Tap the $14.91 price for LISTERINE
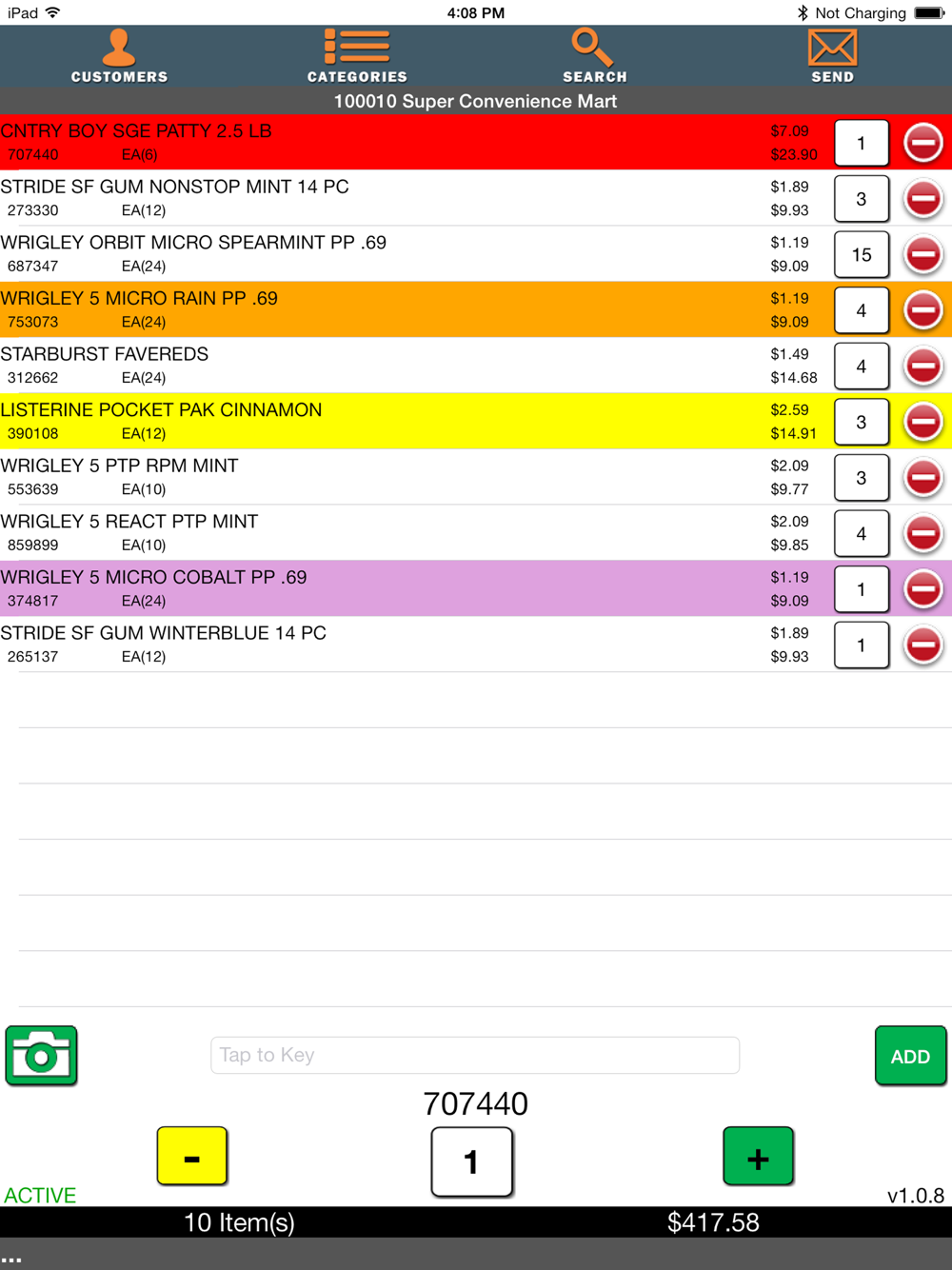Viewport: 952px width, 1270px height. [x=794, y=433]
